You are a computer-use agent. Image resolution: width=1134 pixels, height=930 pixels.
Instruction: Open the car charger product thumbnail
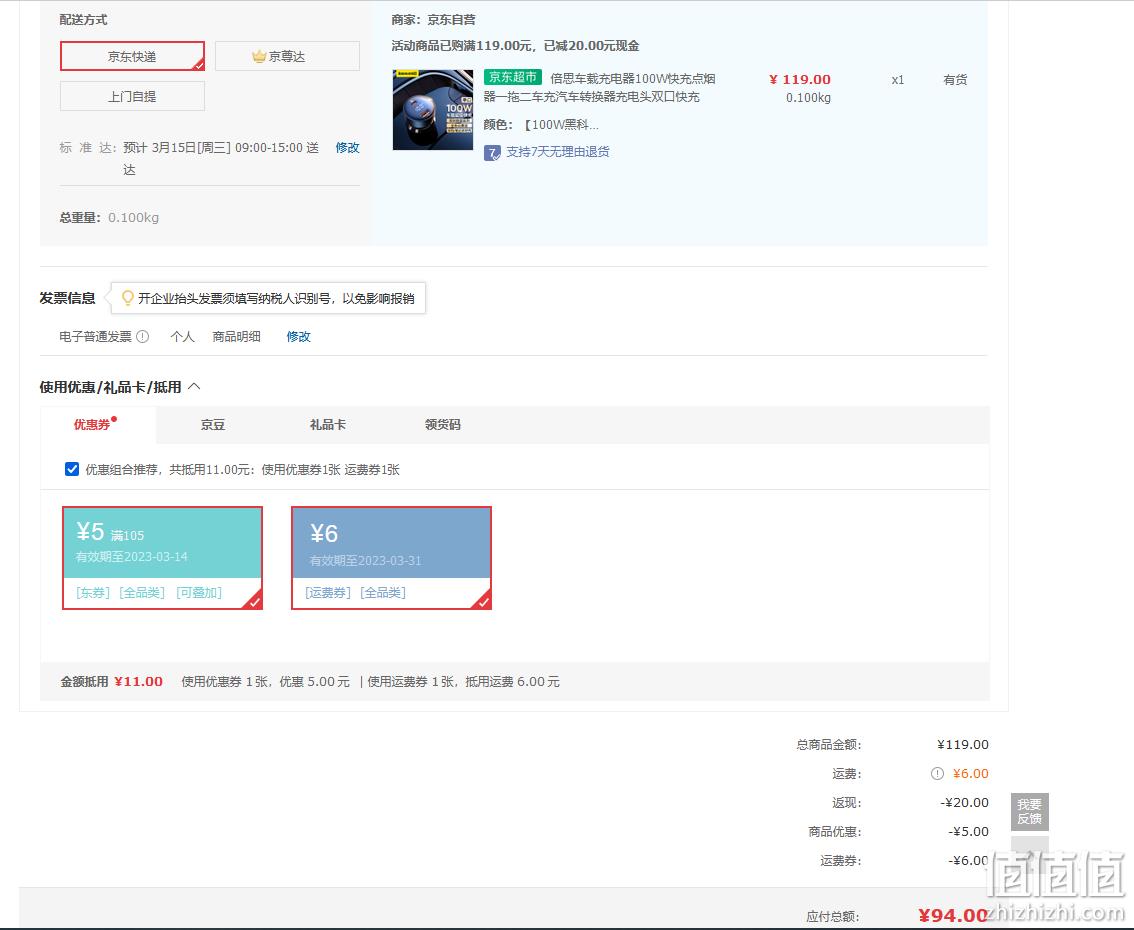pos(432,110)
